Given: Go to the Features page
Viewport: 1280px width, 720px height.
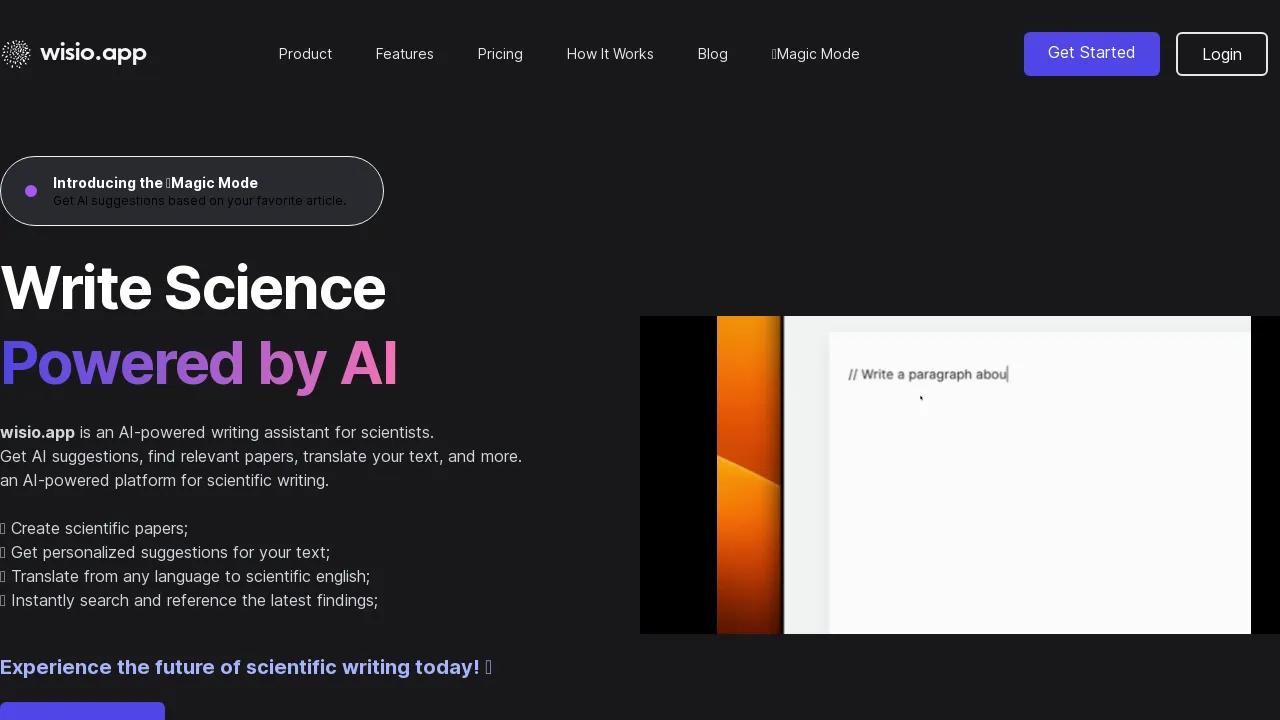Looking at the screenshot, I should pyautogui.click(x=404, y=54).
